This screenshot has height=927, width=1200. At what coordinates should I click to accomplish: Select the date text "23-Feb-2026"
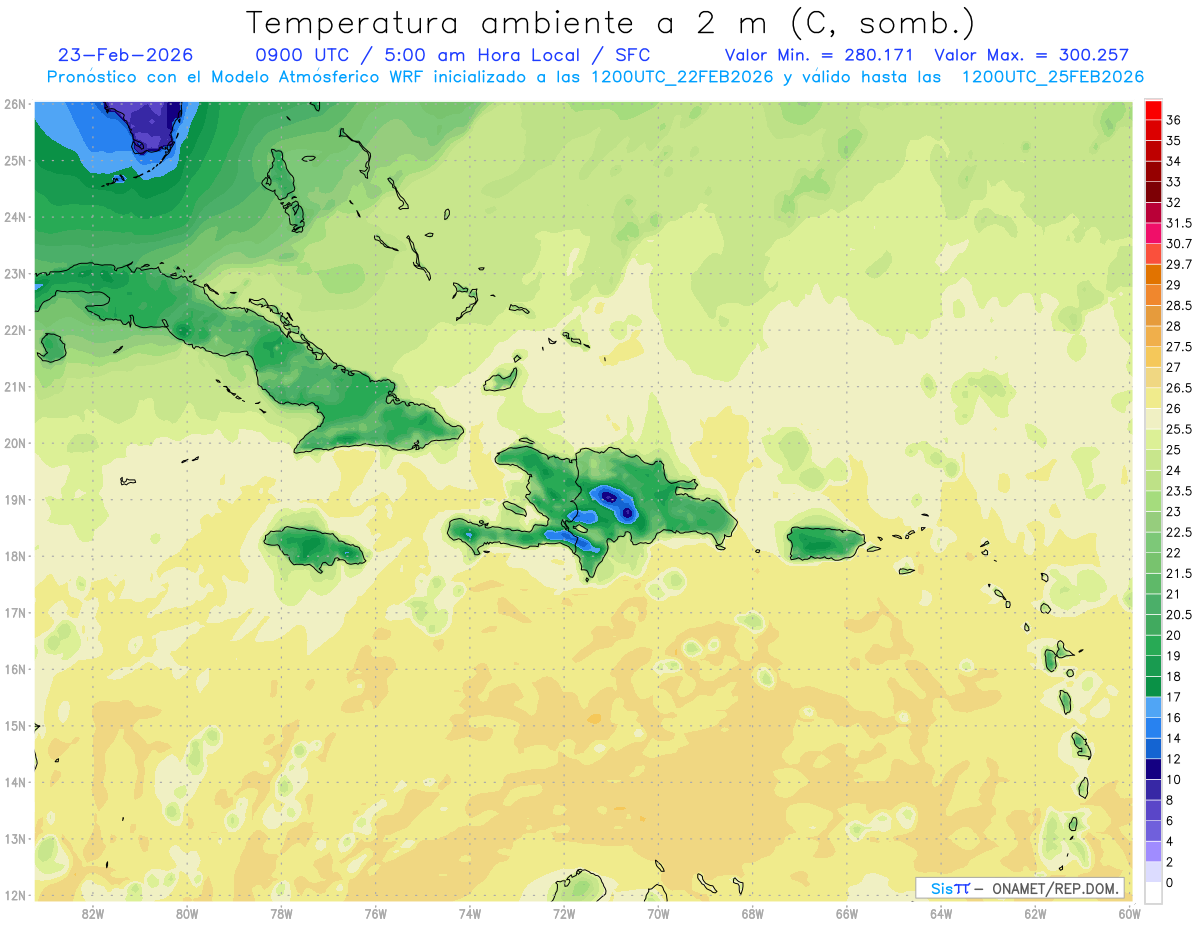tap(126, 55)
